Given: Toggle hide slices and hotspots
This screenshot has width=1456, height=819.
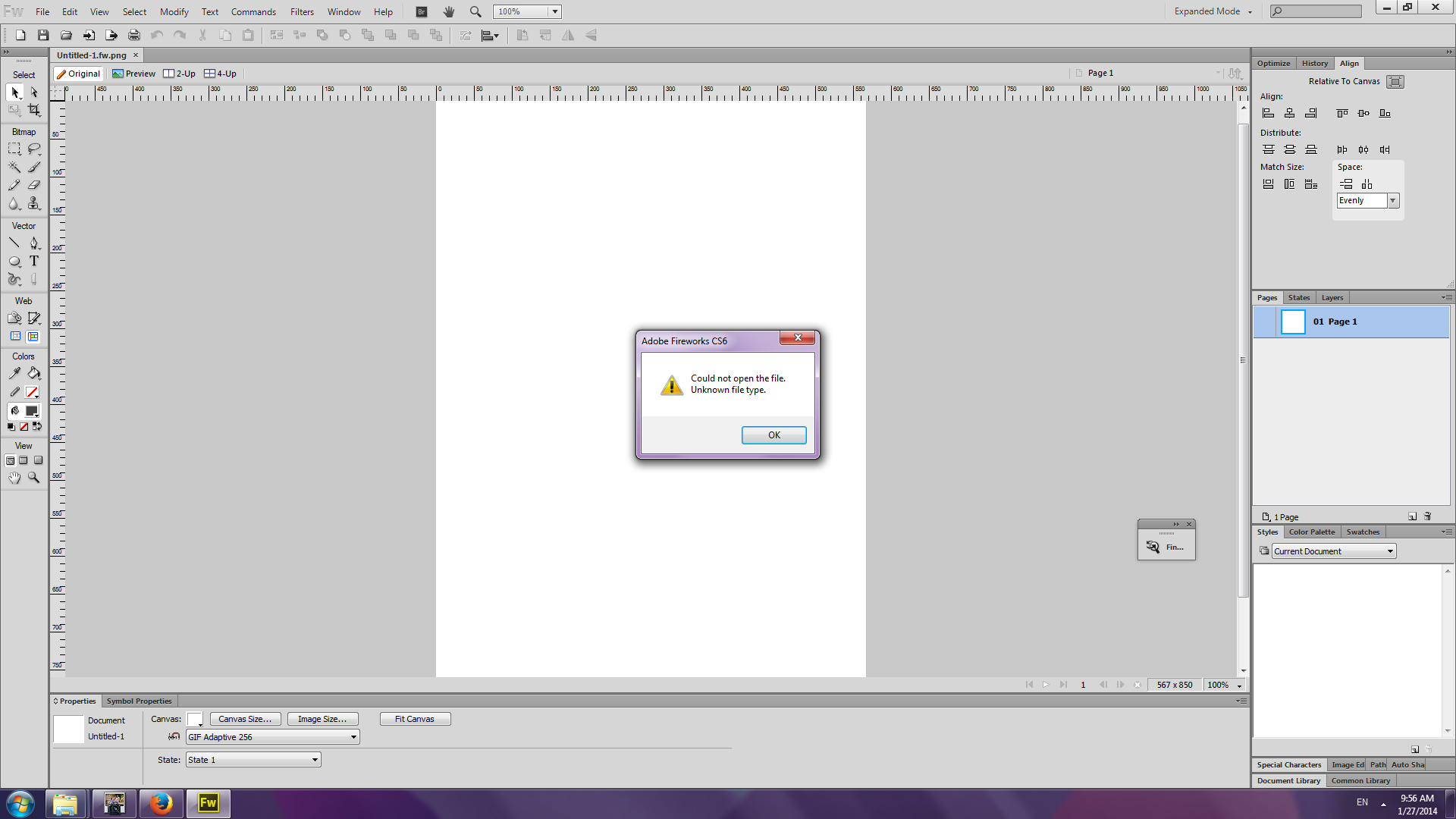Looking at the screenshot, I should (x=15, y=337).
